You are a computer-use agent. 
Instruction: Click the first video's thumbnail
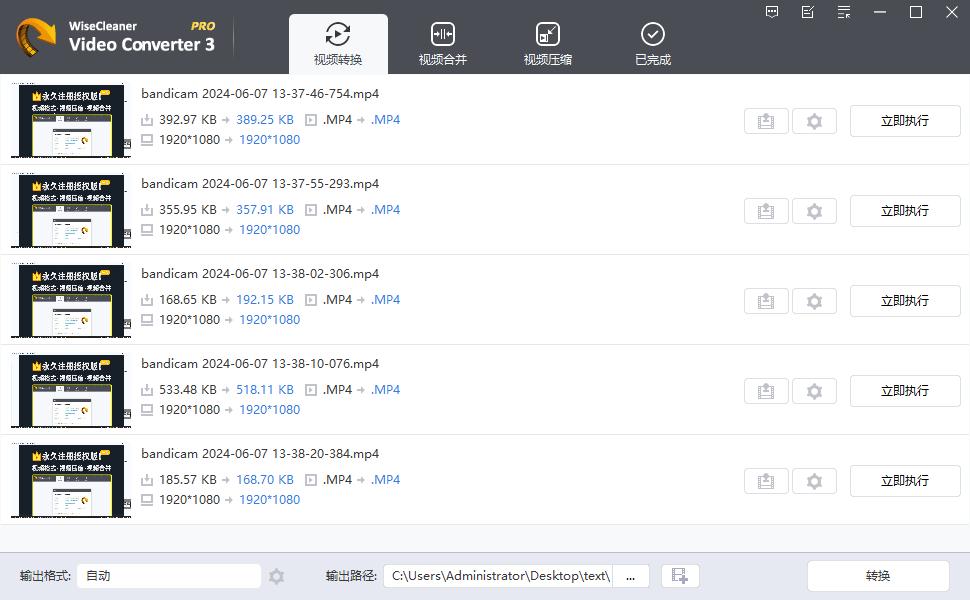(x=70, y=120)
